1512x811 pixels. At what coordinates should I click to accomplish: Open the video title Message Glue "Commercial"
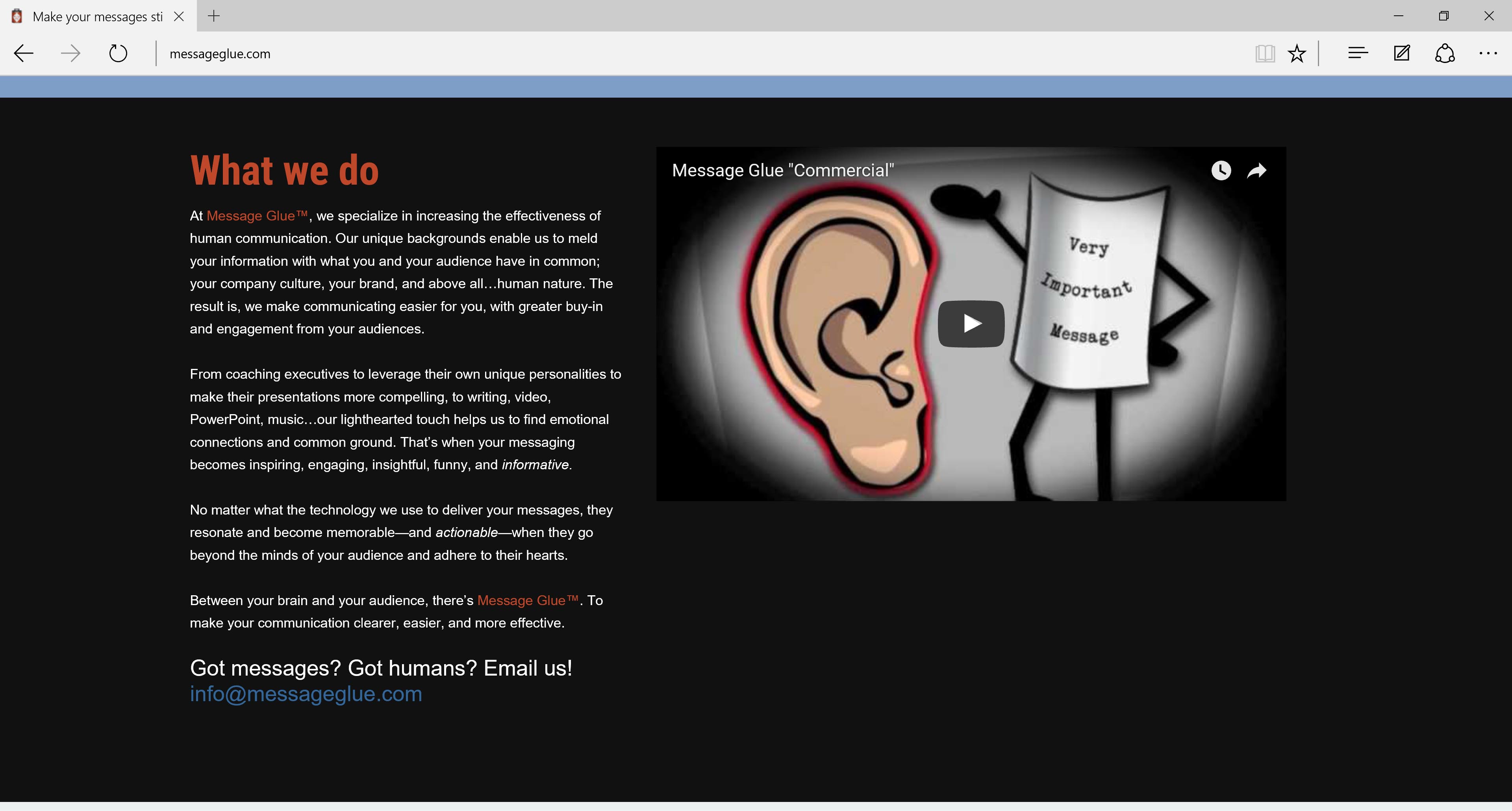(782, 170)
